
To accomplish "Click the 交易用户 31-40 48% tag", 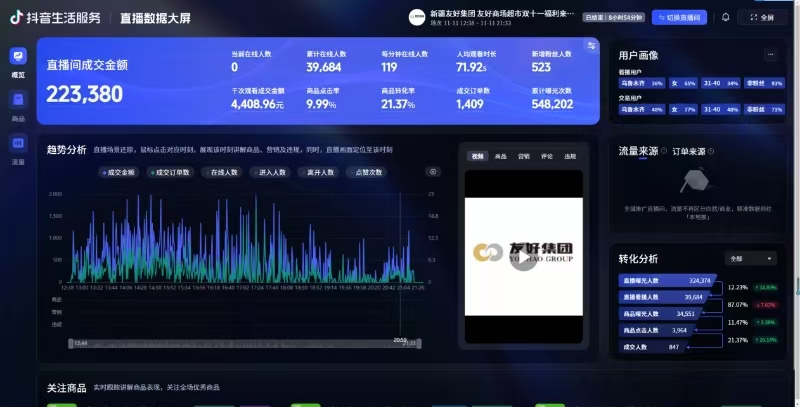I will [x=720, y=109].
